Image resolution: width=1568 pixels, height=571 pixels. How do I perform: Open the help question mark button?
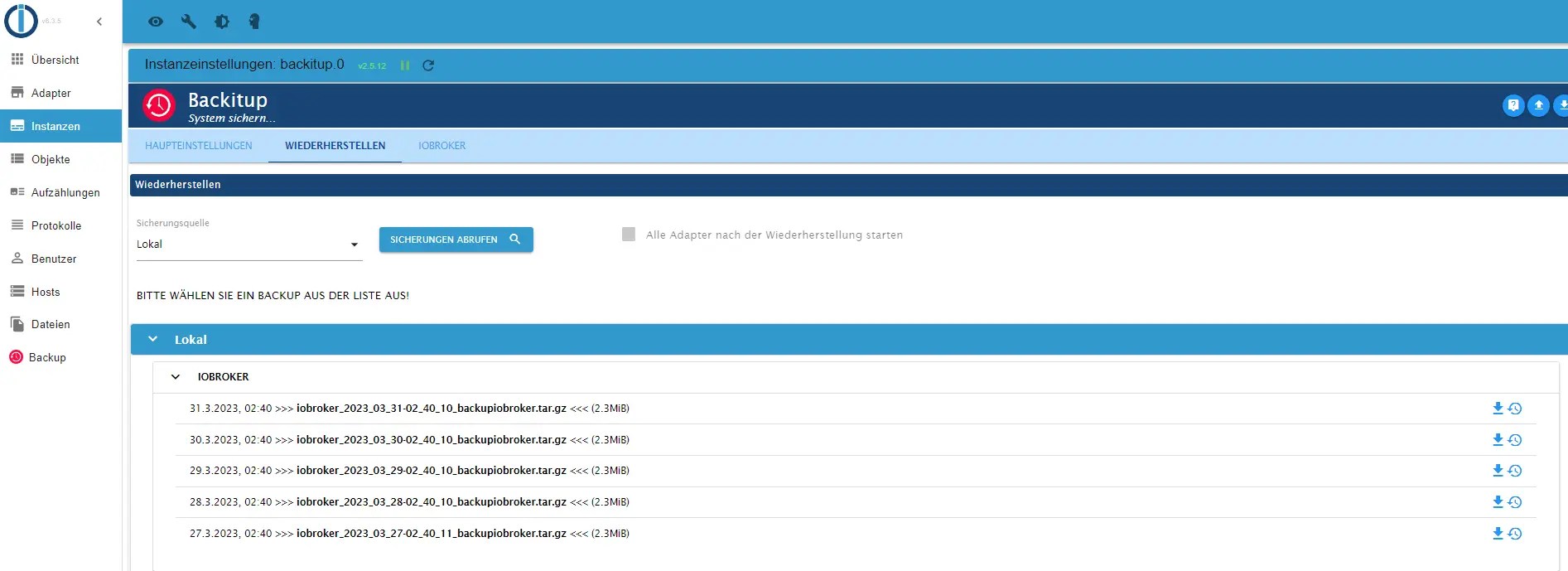pyautogui.click(x=1513, y=105)
